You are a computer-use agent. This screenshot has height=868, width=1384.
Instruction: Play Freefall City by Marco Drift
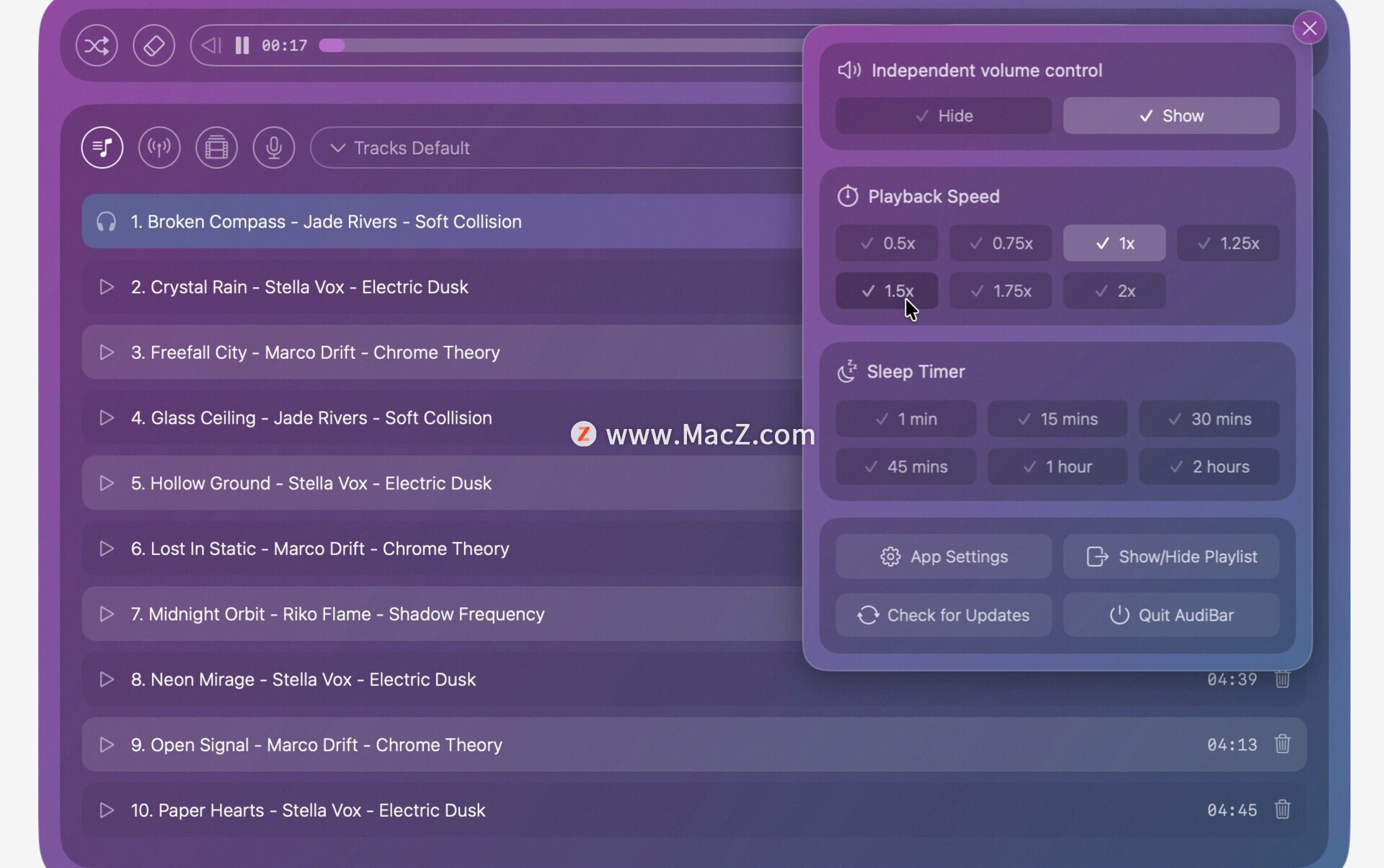point(107,353)
